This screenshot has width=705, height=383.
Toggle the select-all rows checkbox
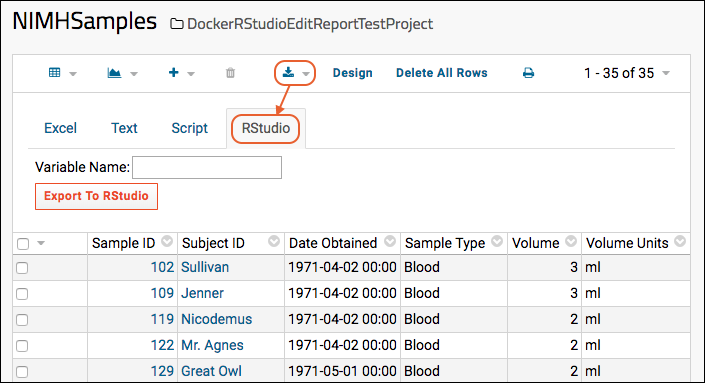click(x=23, y=244)
